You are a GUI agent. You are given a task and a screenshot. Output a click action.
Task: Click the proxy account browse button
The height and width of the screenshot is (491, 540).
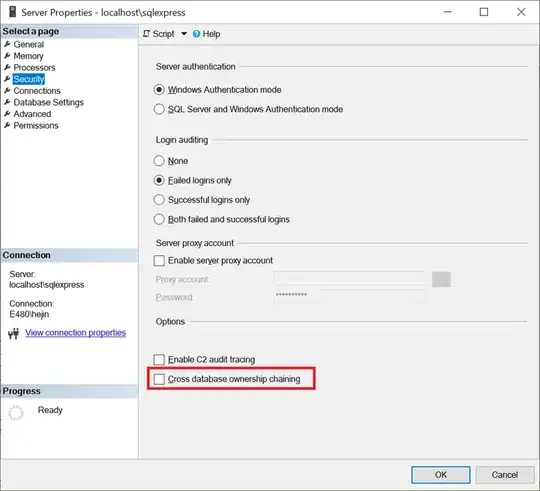pyautogui.click(x=441, y=279)
